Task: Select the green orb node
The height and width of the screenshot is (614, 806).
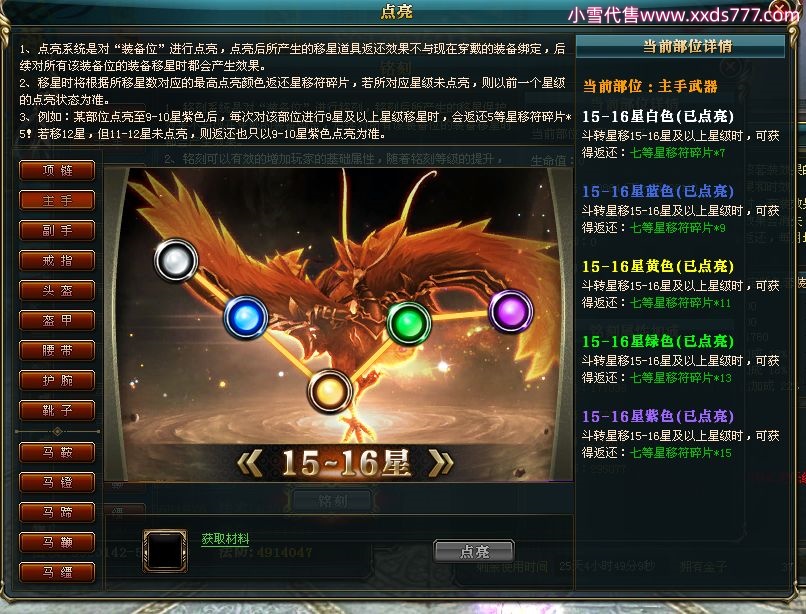Action: click(x=409, y=323)
